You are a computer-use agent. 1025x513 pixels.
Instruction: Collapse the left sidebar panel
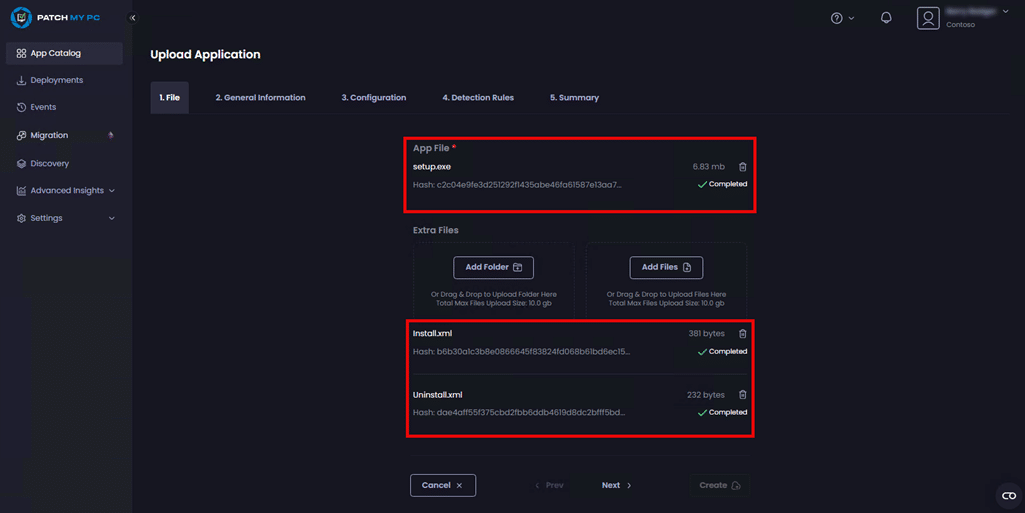(x=132, y=18)
